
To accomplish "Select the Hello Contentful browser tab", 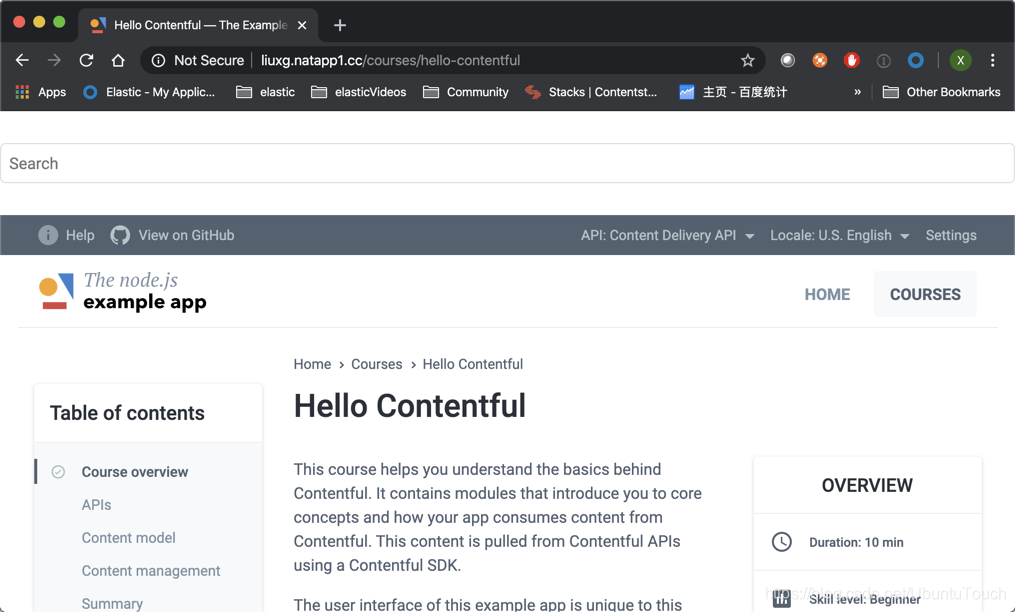I will (x=198, y=25).
